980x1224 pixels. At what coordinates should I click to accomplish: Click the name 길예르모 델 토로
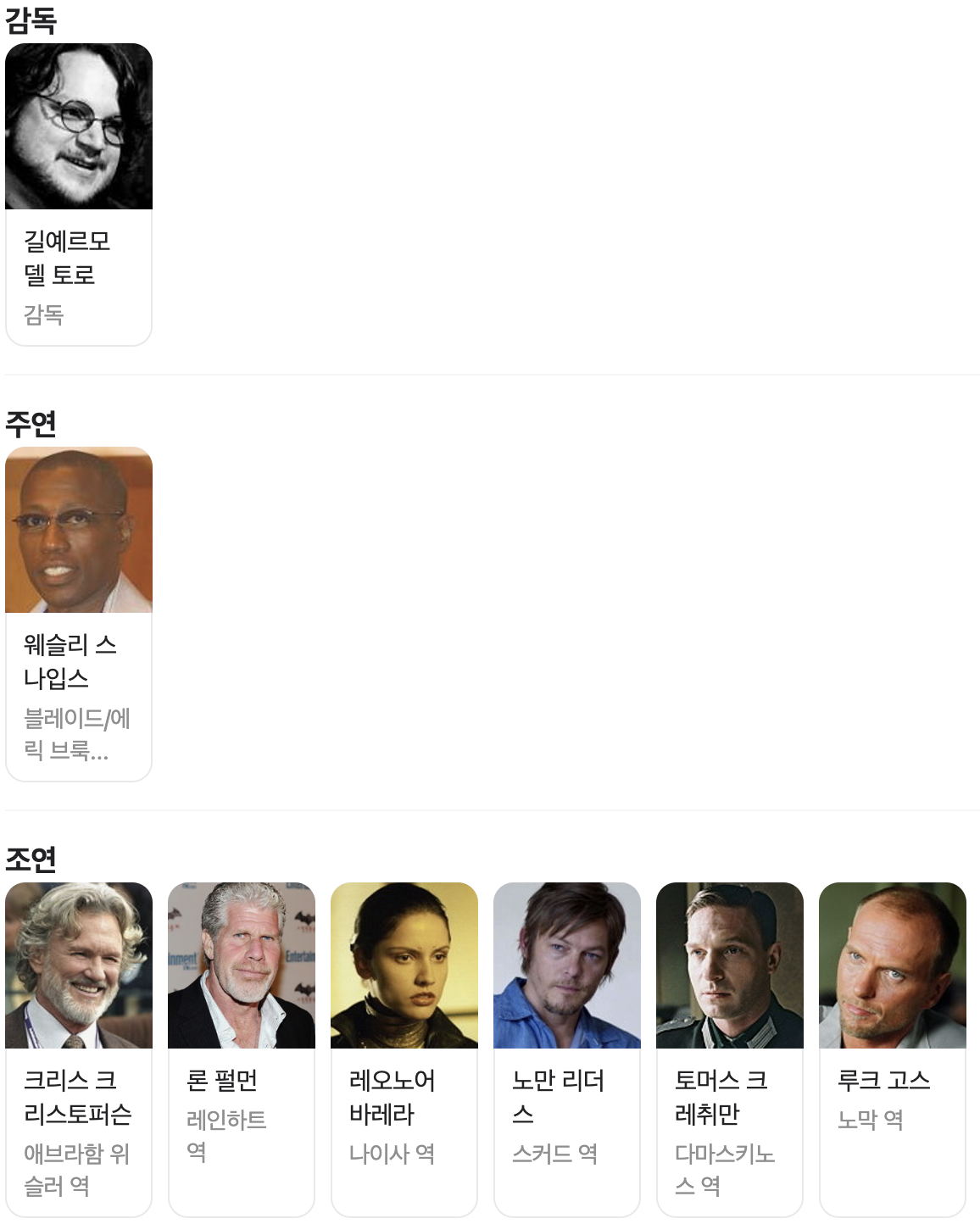click(x=67, y=258)
